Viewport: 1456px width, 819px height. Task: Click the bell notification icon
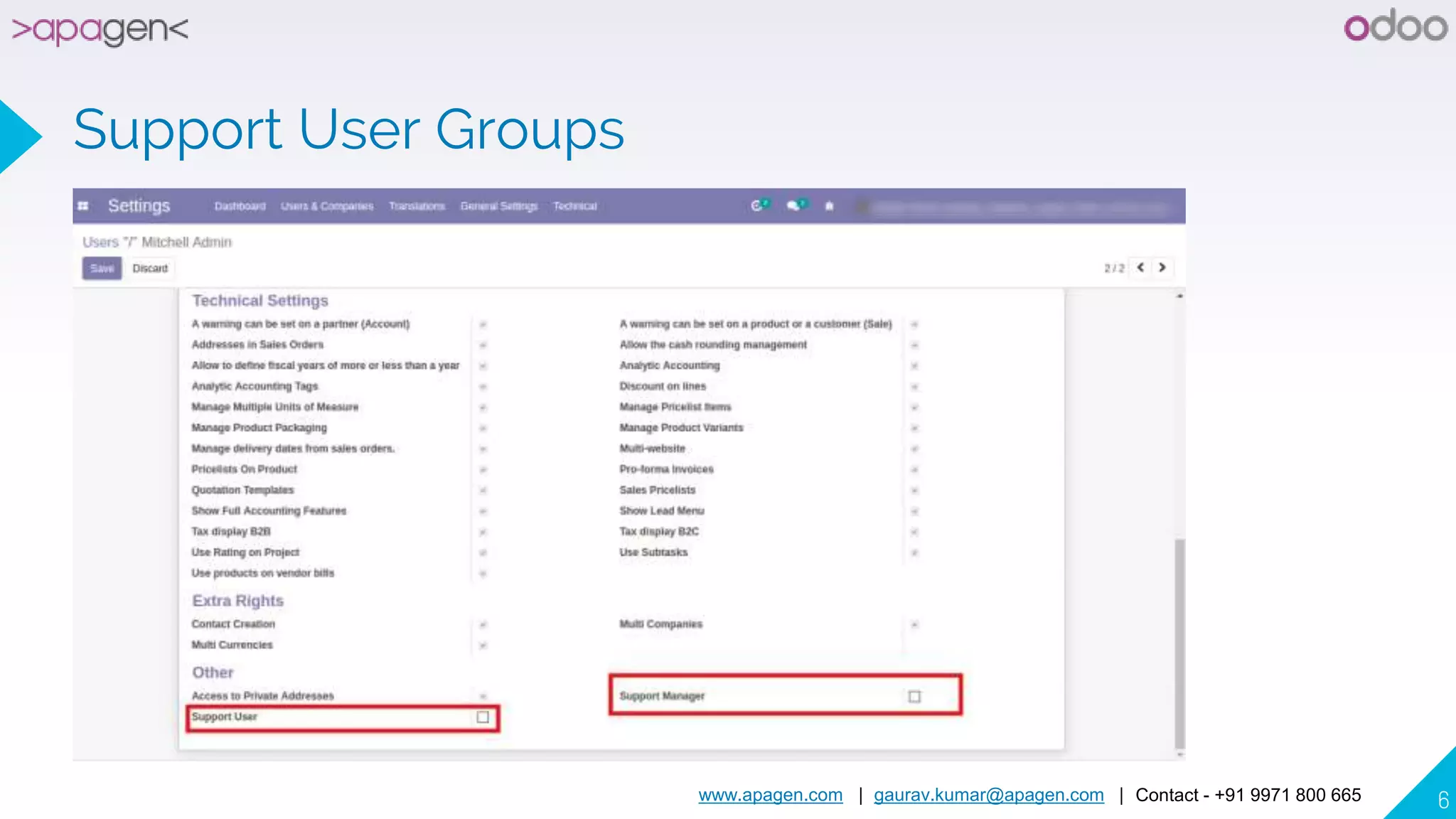[829, 206]
